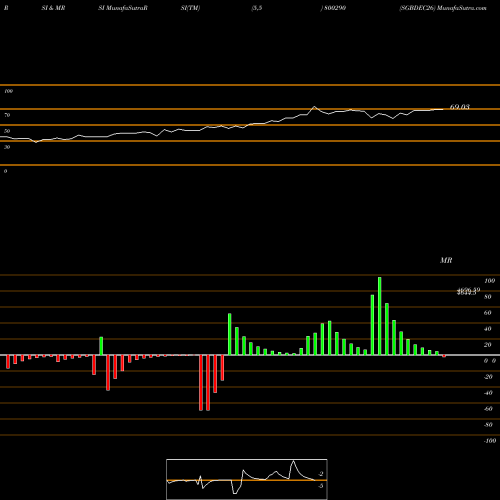Click the -100 label on MR axis
The height and width of the screenshot is (500, 500).
(x=490, y=441)
